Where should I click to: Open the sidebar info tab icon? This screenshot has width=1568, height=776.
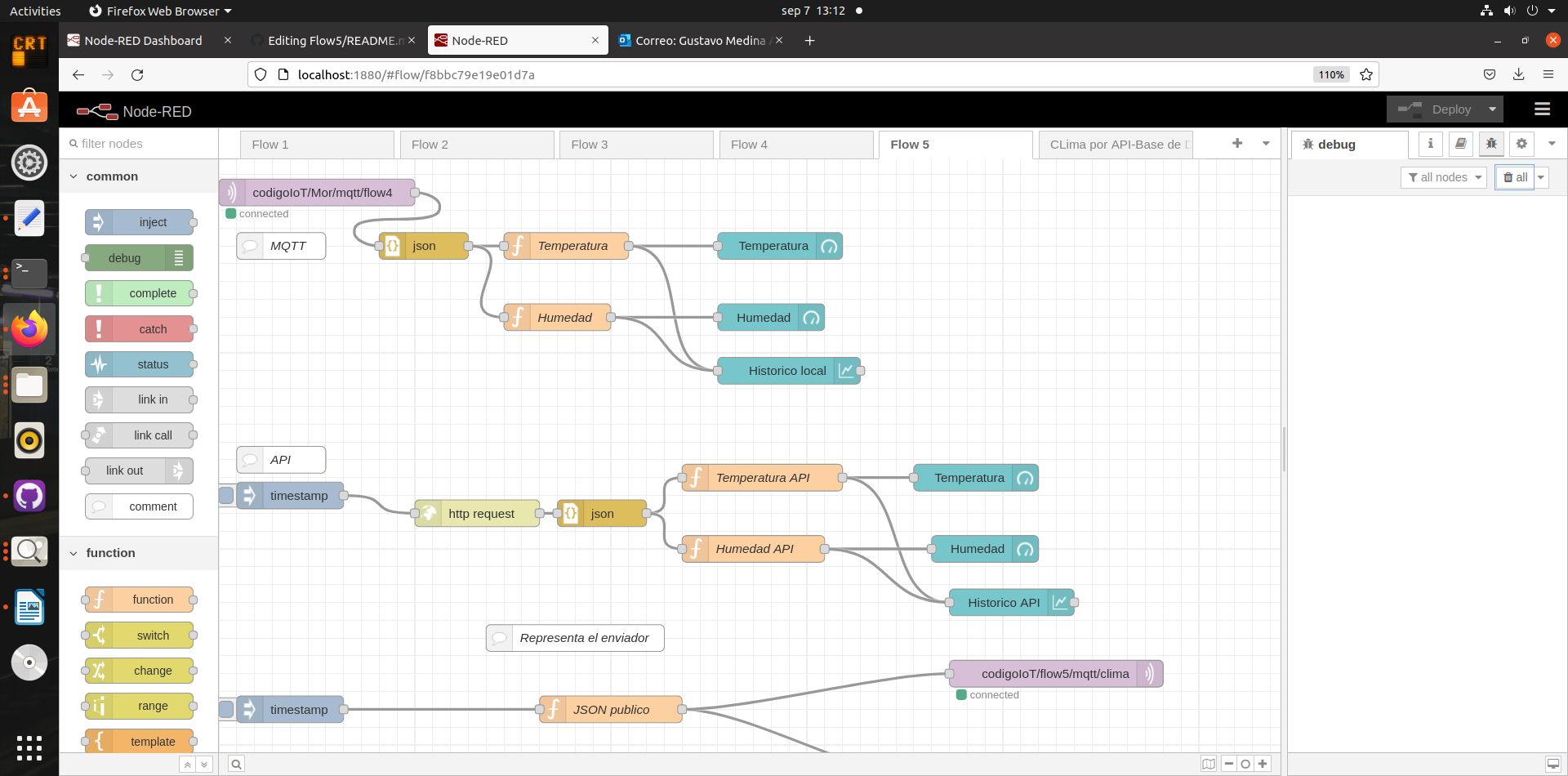pos(1430,144)
